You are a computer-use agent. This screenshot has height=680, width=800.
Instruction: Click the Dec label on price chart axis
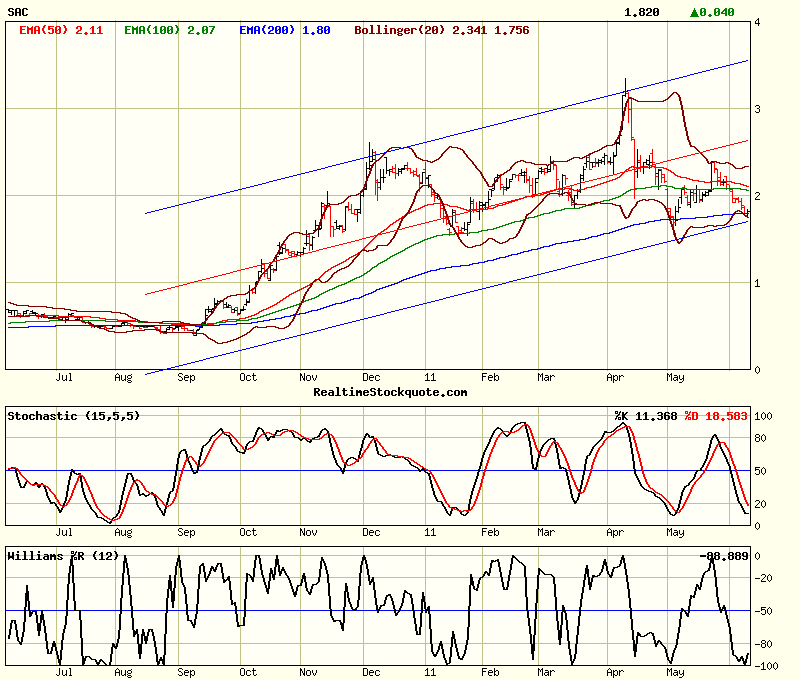(371, 377)
